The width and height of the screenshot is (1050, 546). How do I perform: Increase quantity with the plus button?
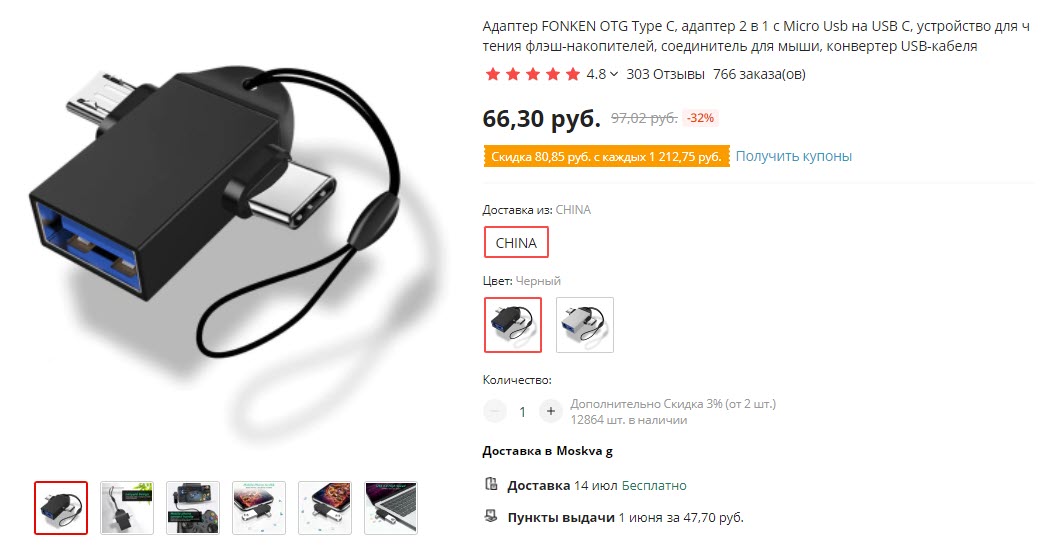tap(550, 411)
